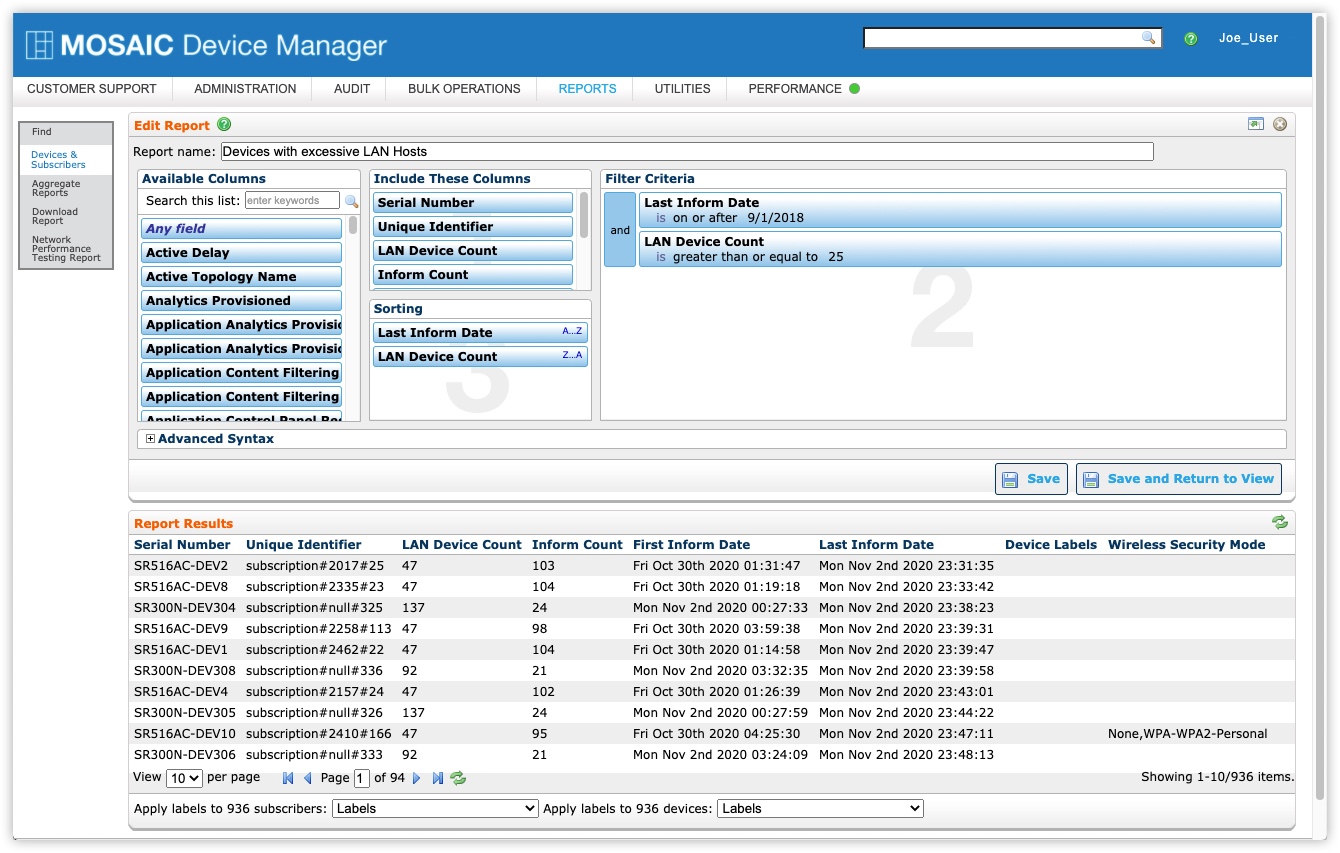Expand the Advanced Syntax section
Image resolution: width=1340 pixels, height=853 pixels.
(150, 439)
